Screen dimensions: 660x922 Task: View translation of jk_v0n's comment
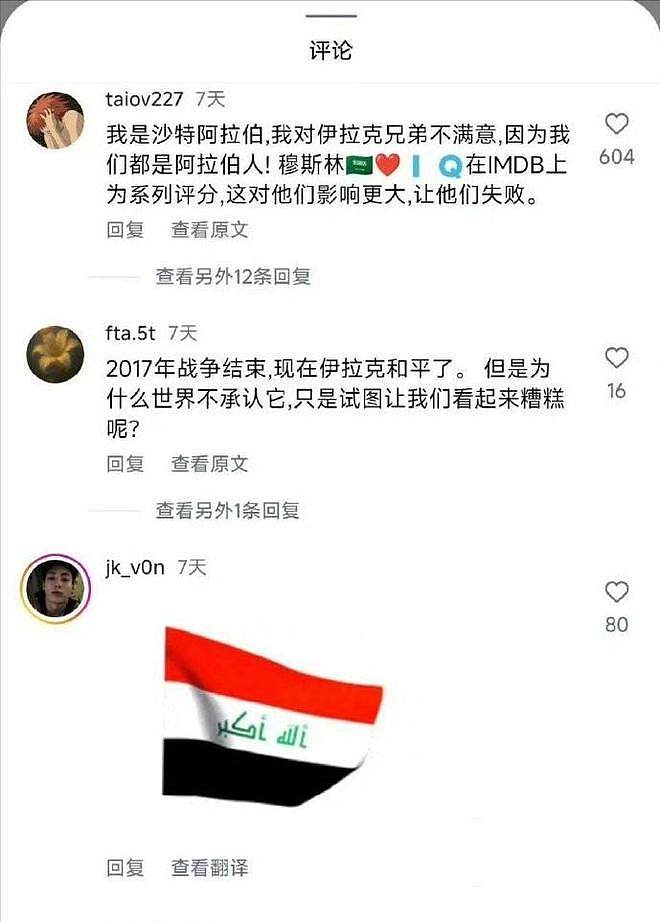click(209, 868)
